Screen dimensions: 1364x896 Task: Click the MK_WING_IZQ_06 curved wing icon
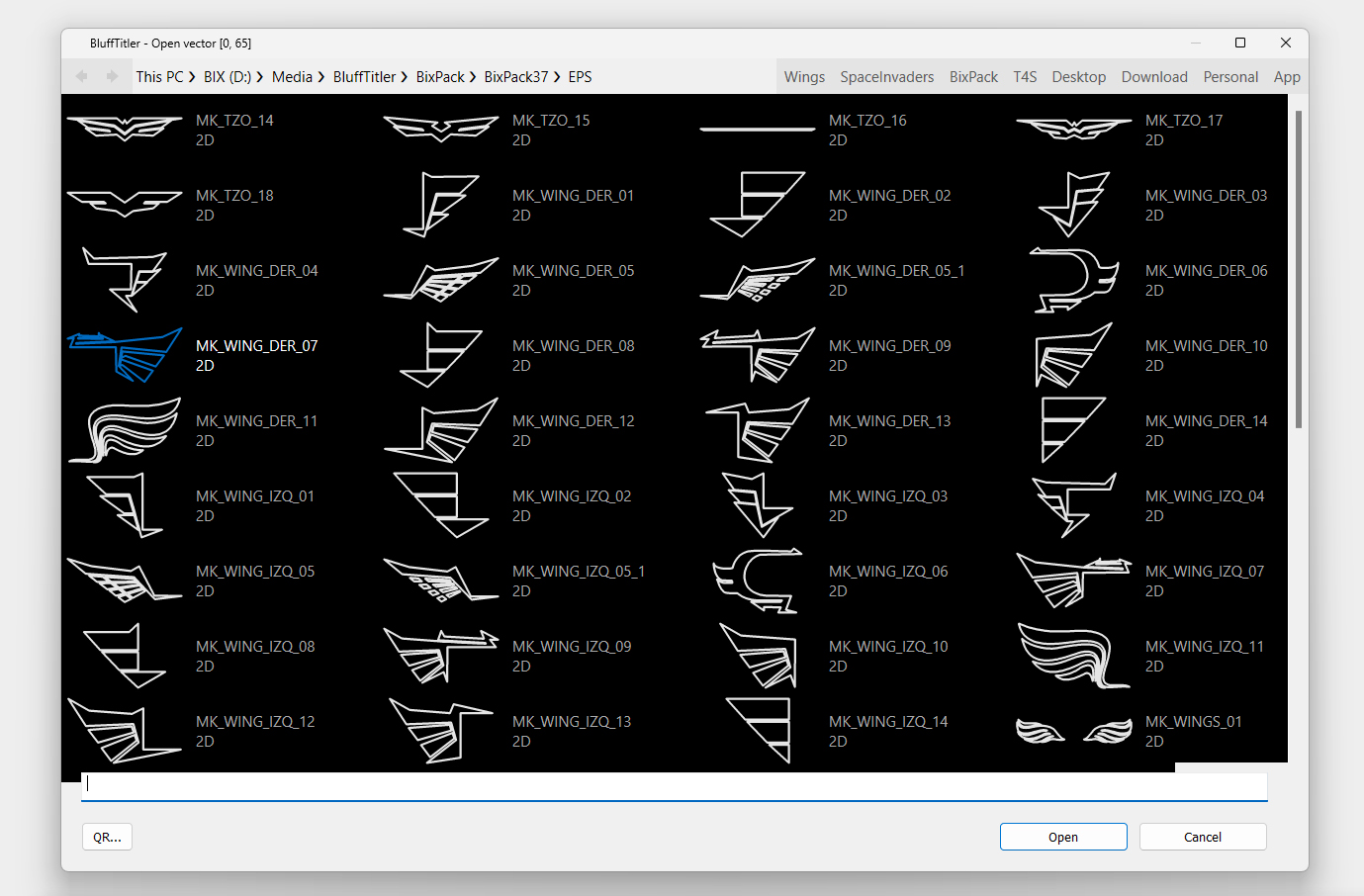point(758,581)
